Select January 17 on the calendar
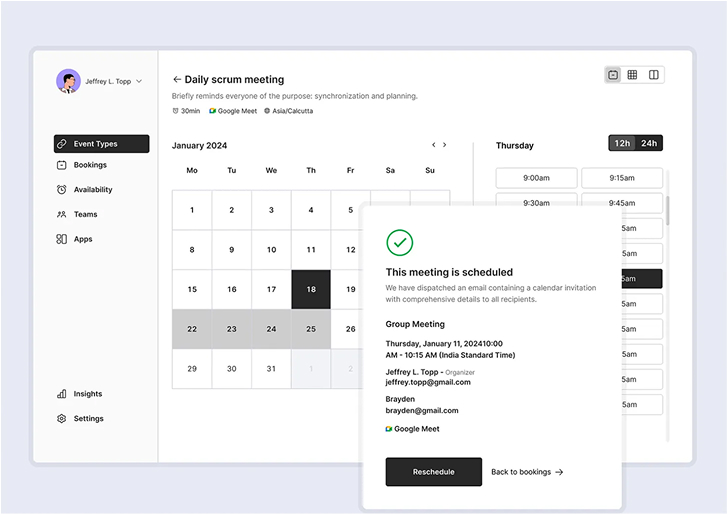 click(271, 289)
